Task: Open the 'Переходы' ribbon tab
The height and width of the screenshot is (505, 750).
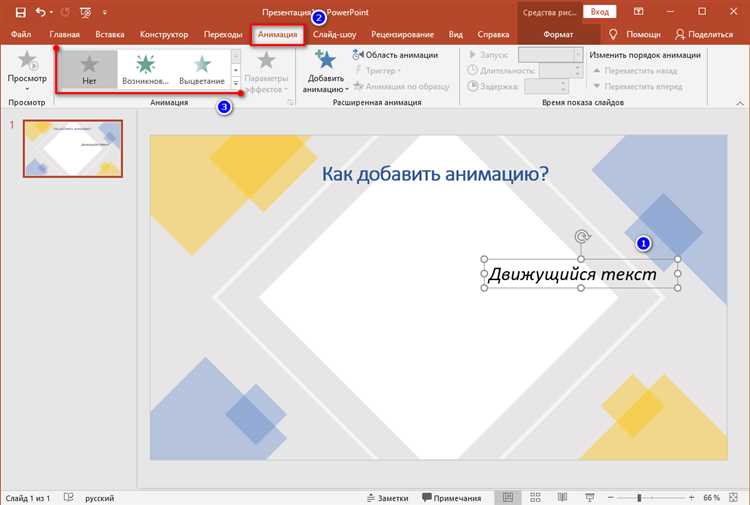Action: 222,34
